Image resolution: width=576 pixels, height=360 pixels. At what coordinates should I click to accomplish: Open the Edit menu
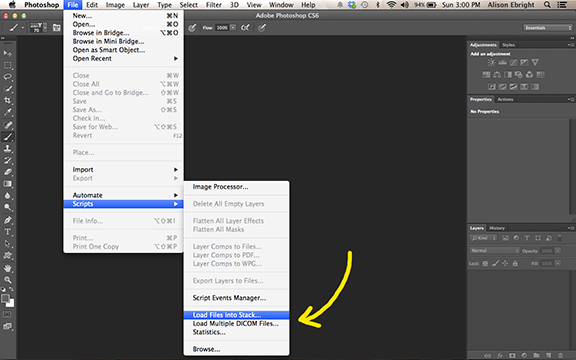tap(92, 5)
